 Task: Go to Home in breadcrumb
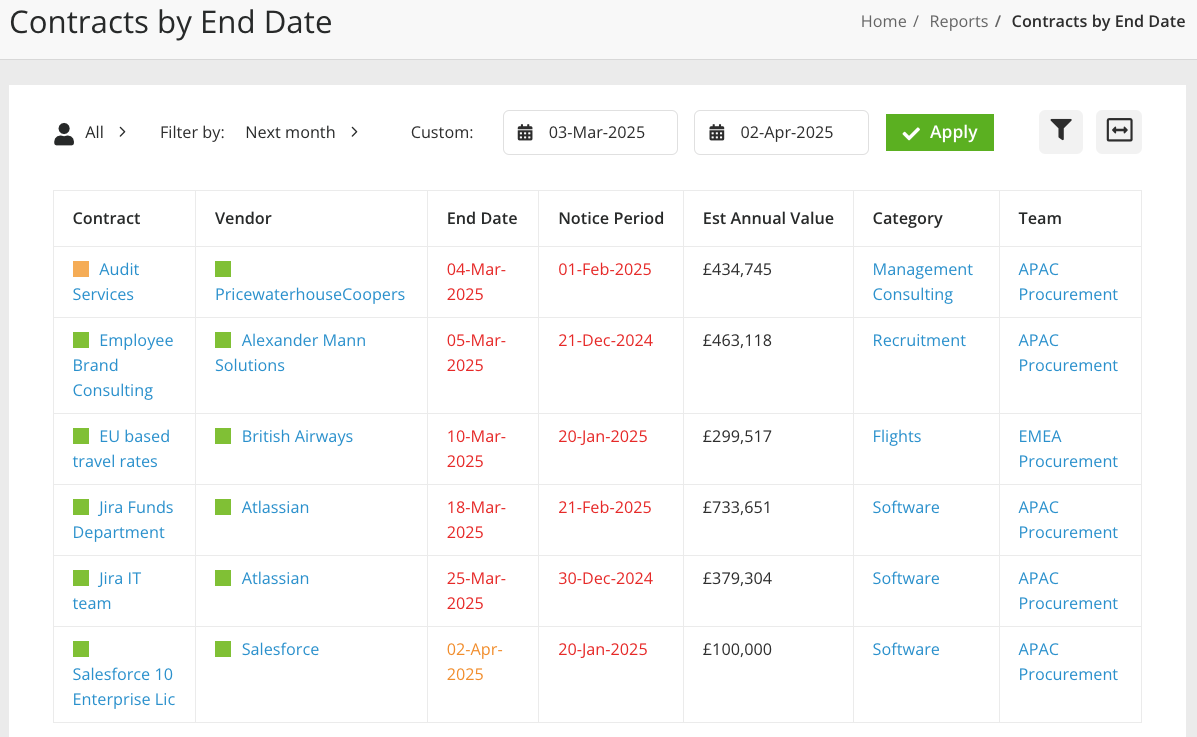click(883, 21)
